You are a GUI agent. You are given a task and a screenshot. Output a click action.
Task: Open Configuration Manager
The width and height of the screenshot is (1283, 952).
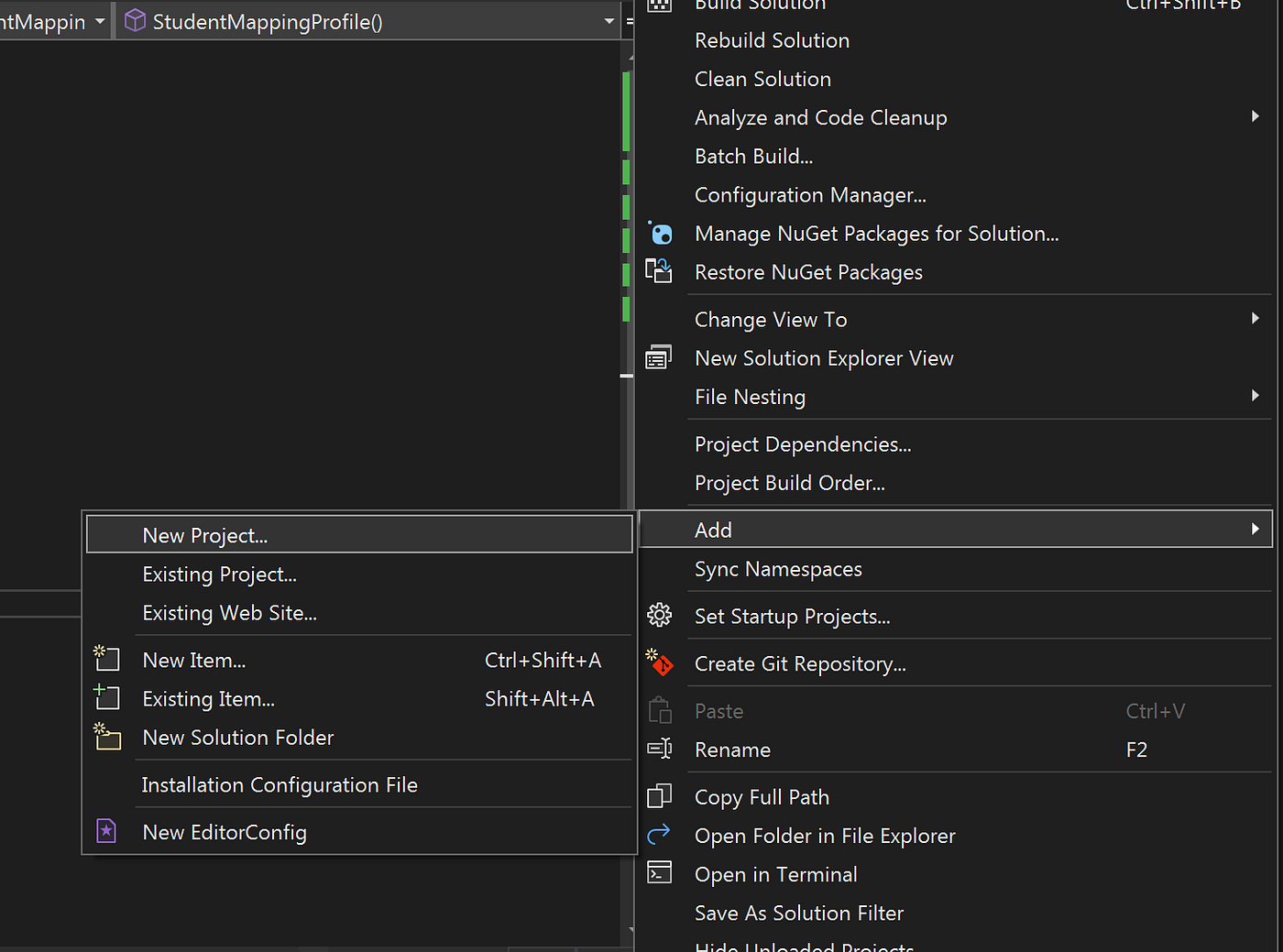click(810, 194)
